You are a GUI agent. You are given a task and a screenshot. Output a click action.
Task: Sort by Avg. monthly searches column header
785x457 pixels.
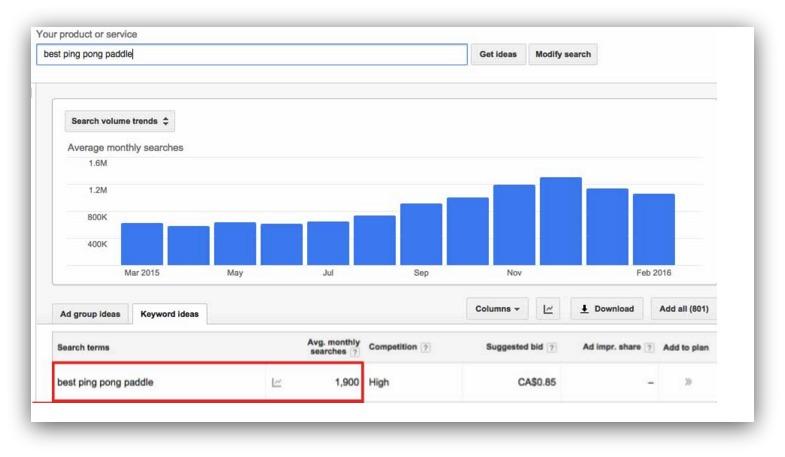333,346
